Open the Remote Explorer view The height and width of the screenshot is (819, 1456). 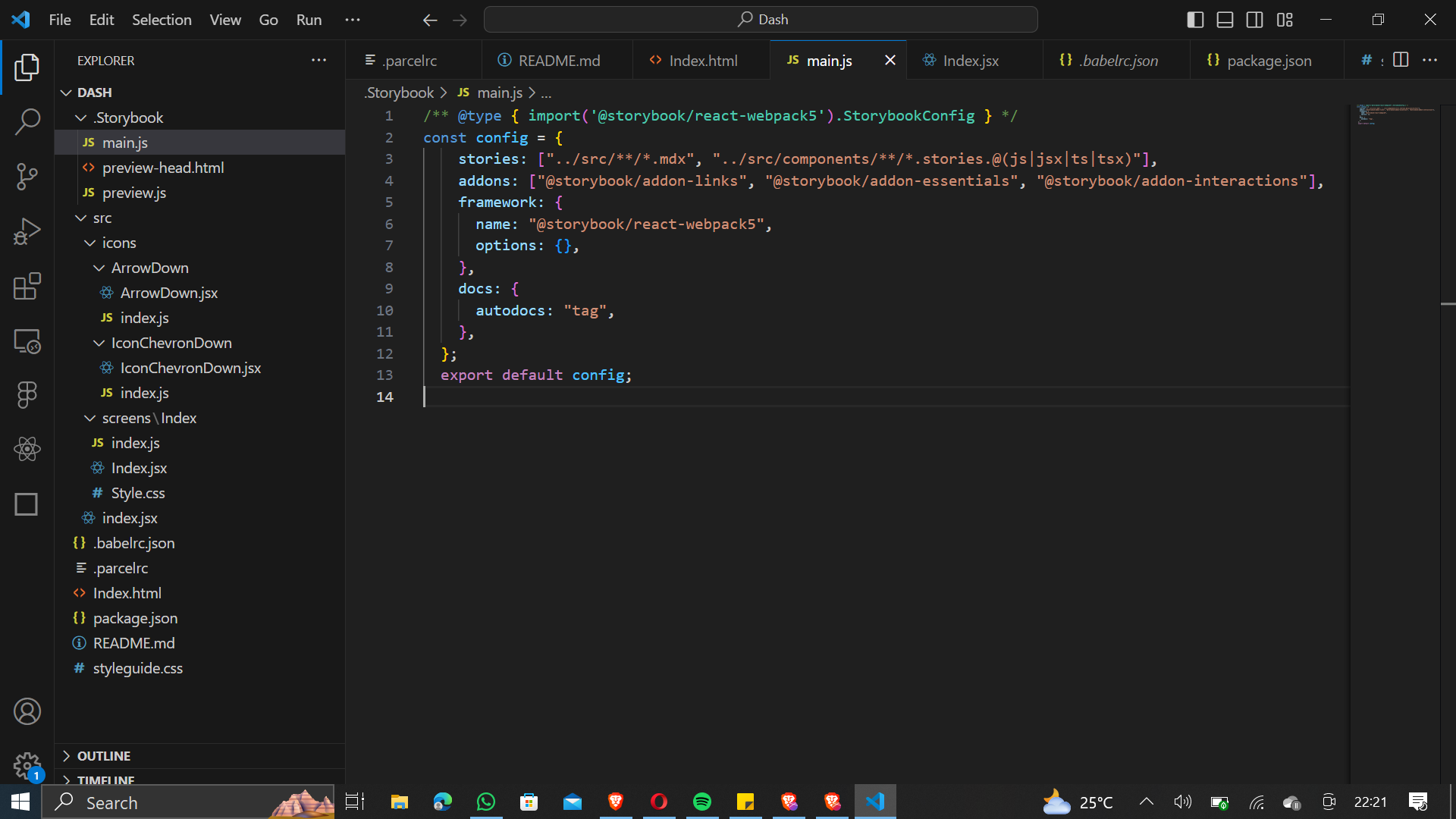pos(27,341)
